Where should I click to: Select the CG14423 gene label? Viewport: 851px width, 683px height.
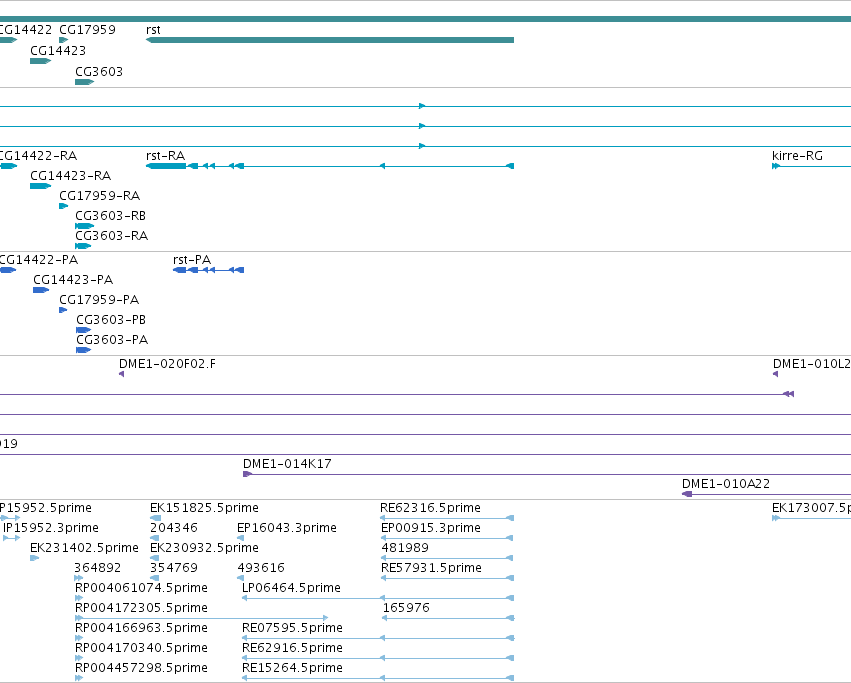click(58, 50)
